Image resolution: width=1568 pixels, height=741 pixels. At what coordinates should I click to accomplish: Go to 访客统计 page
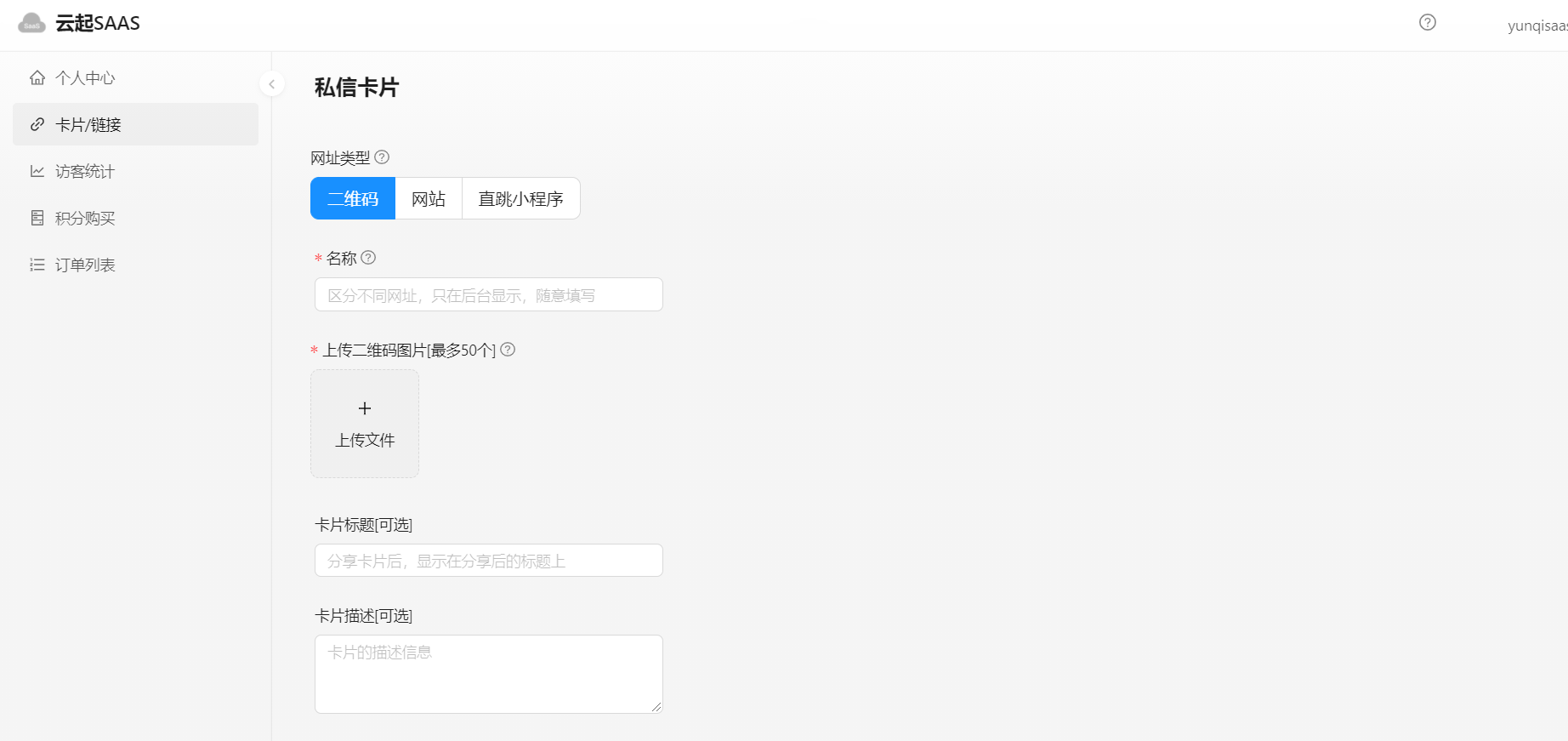point(135,171)
